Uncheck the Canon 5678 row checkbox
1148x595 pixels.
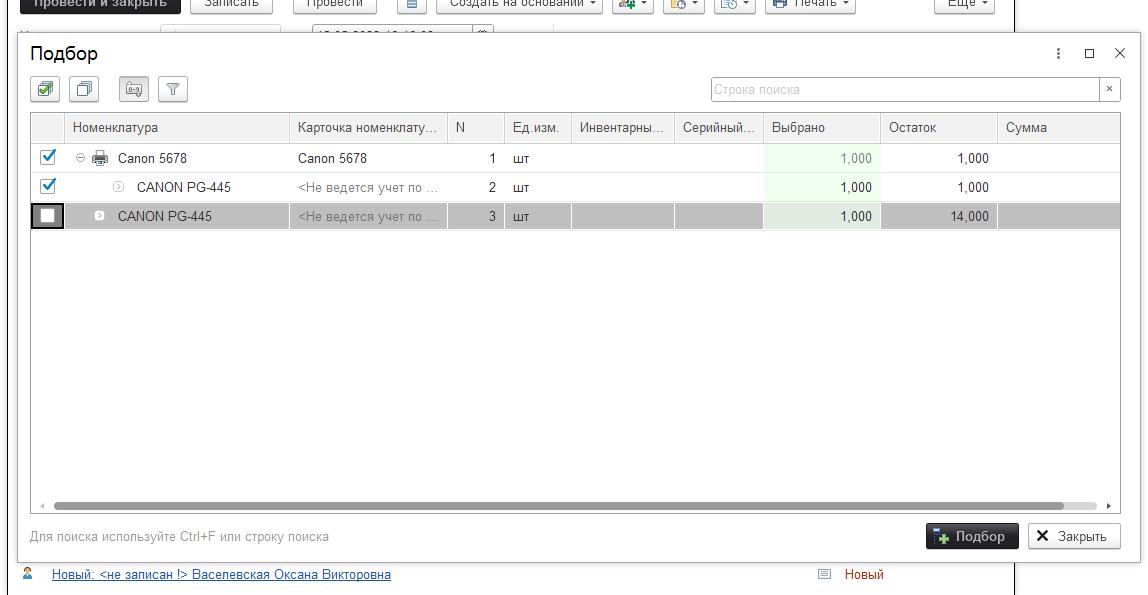47,157
